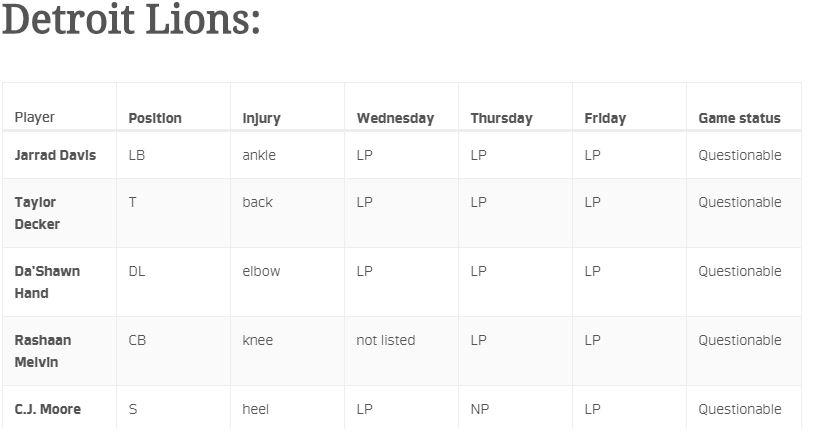Select the Player column header
This screenshot has width=819, height=429.
click(34, 117)
